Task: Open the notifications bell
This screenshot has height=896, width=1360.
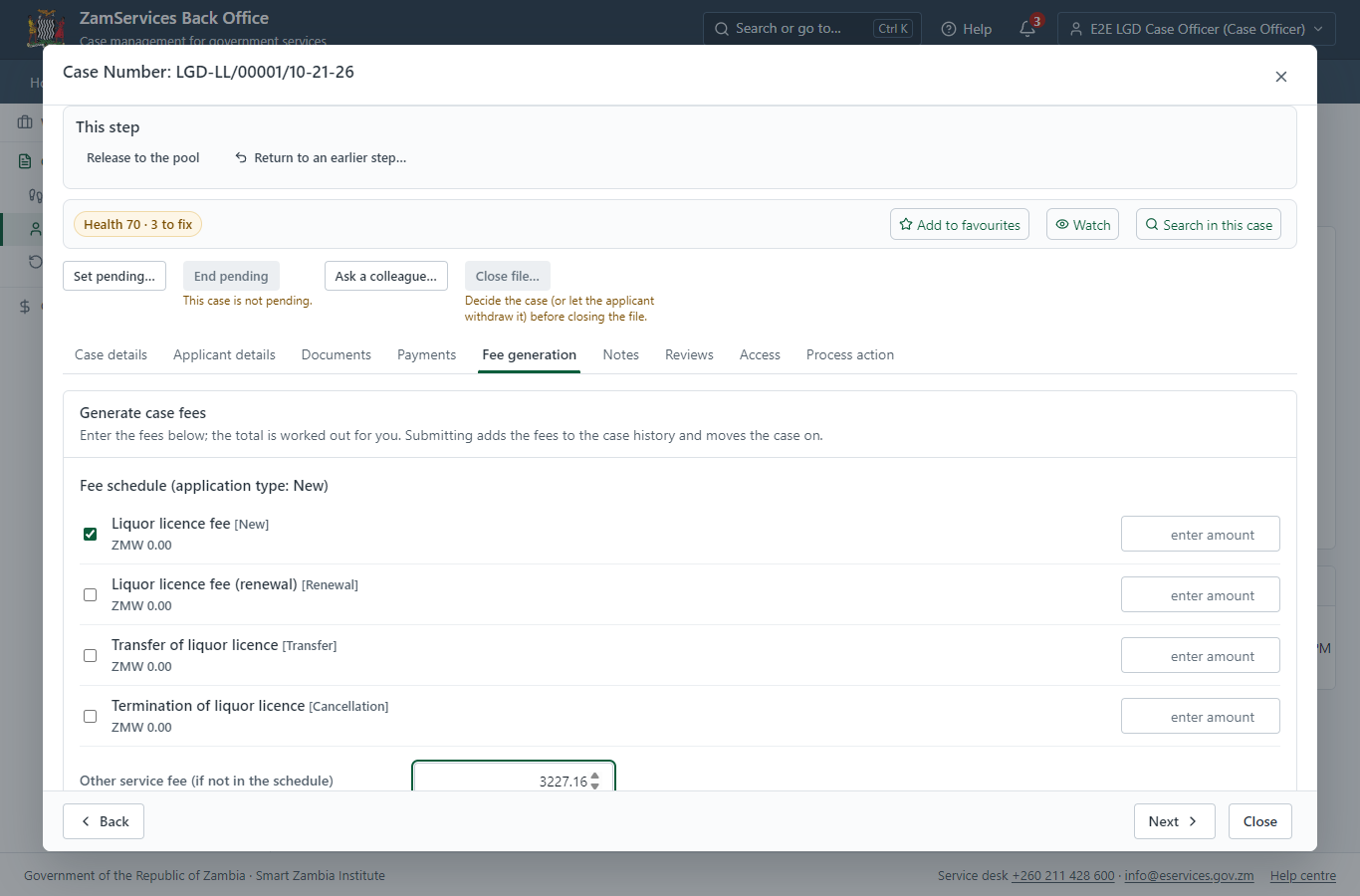Action: pyautogui.click(x=1028, y=29)
